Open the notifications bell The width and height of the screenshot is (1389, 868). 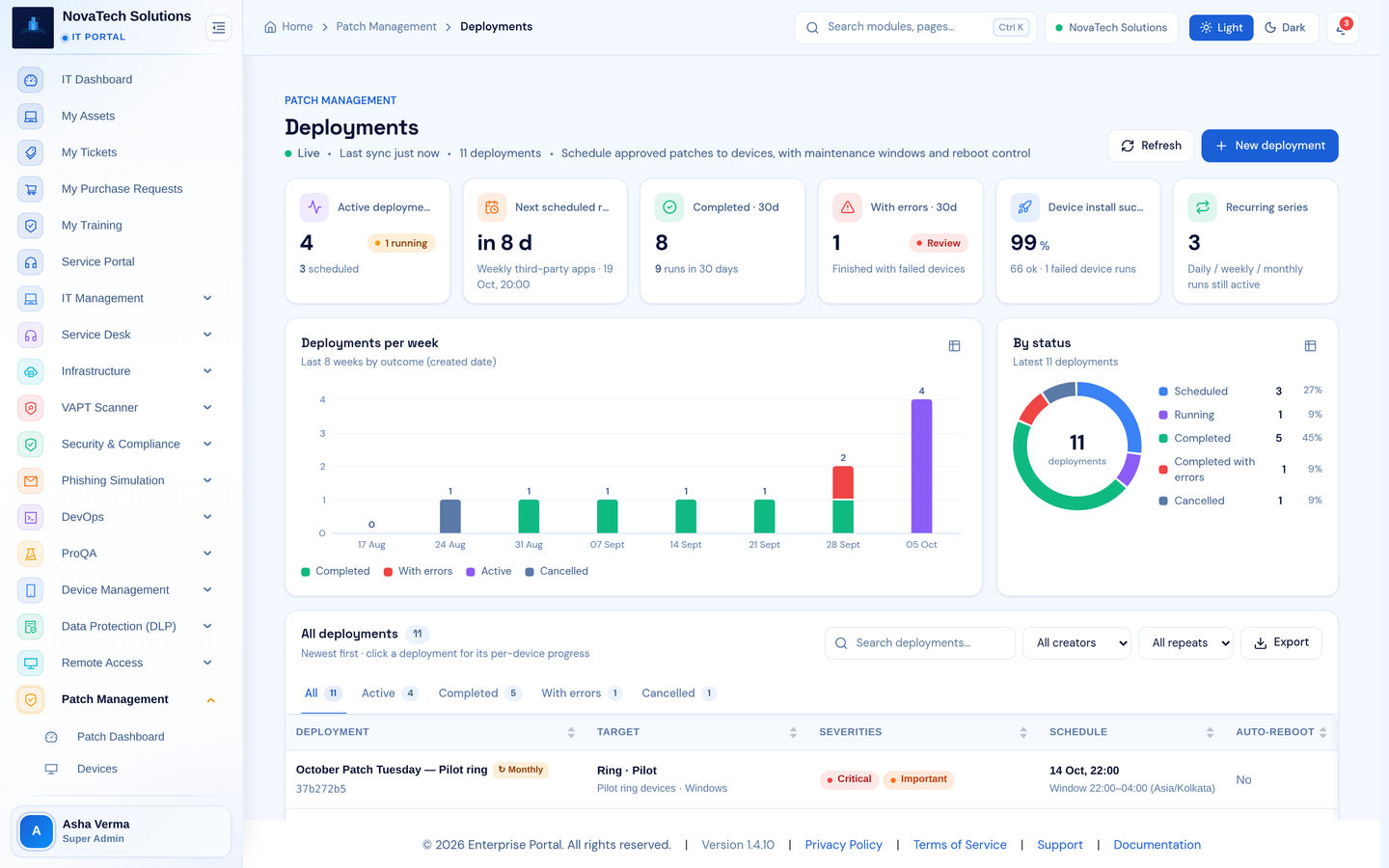click(x=1342, y=28)
